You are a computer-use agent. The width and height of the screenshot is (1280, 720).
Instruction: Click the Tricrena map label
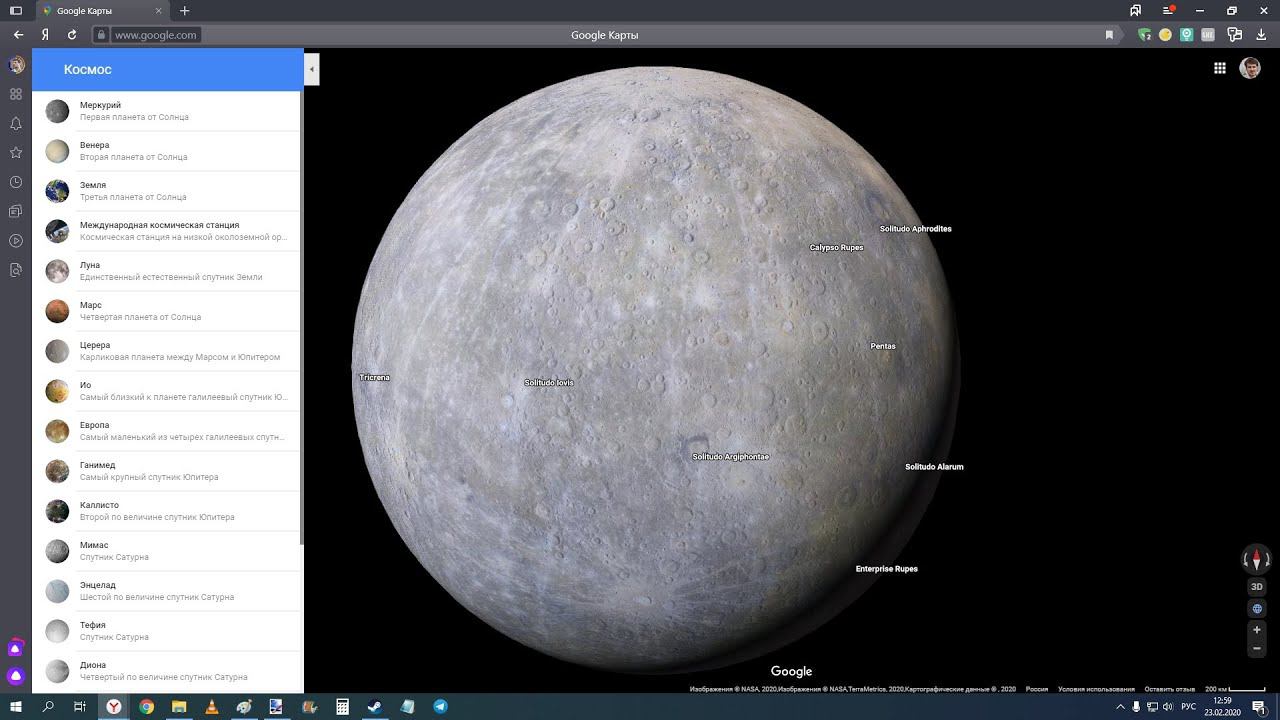pos(374,378)
